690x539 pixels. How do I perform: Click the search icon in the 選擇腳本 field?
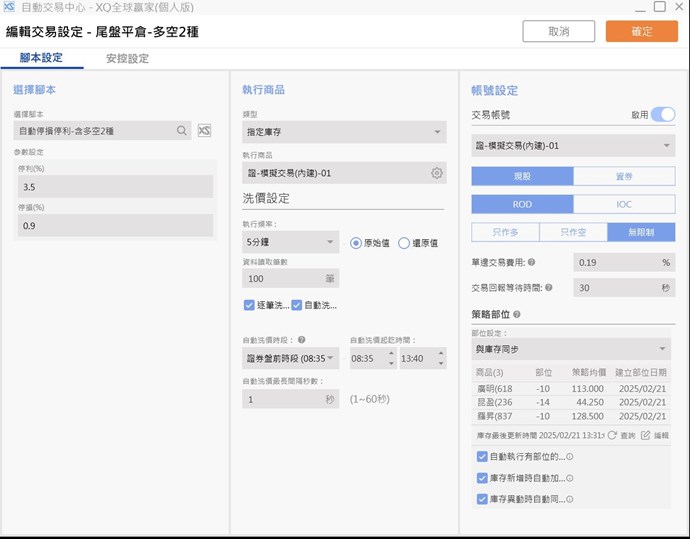(x=182, y=130)
